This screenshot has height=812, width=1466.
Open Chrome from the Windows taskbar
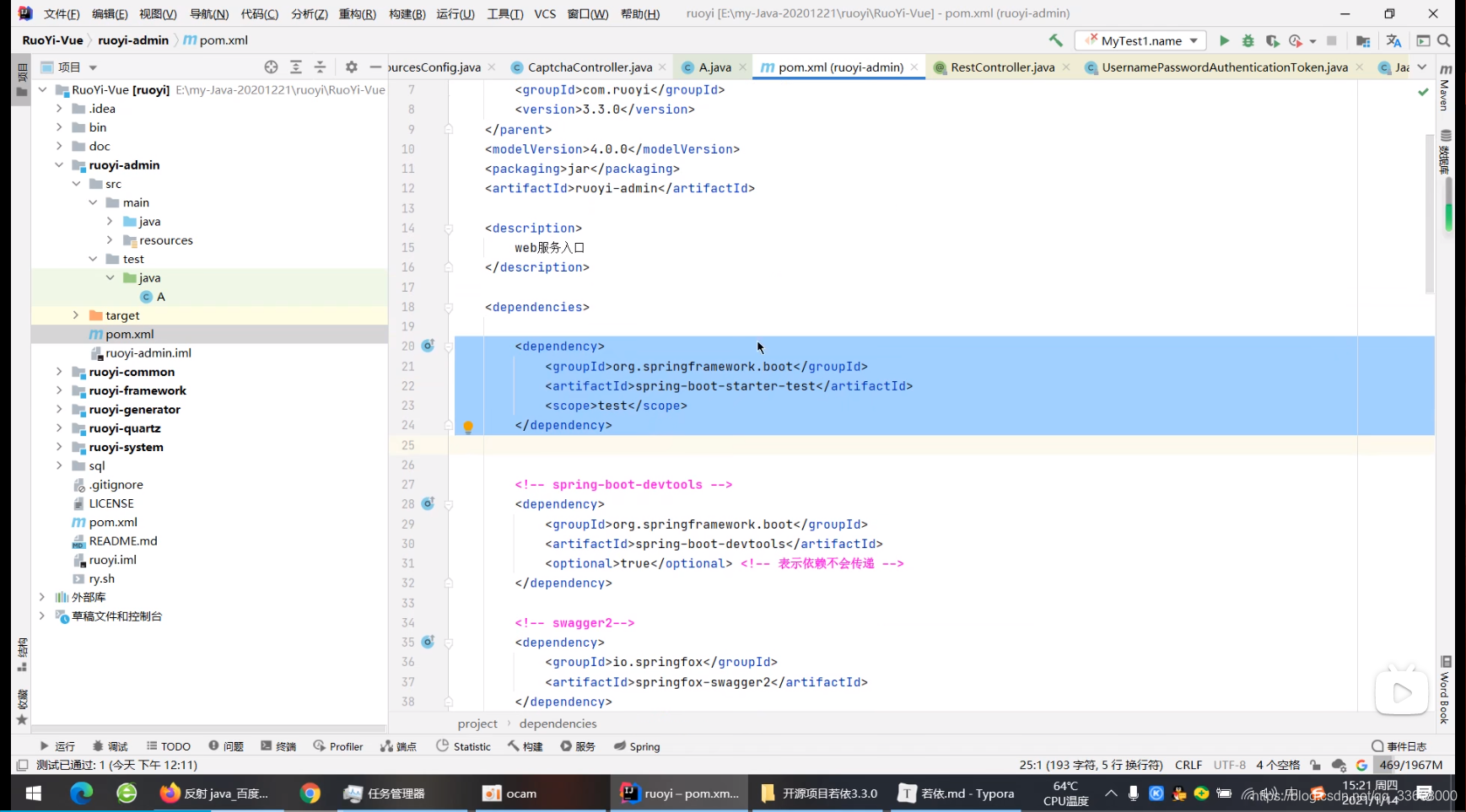(x=310, y=793)
